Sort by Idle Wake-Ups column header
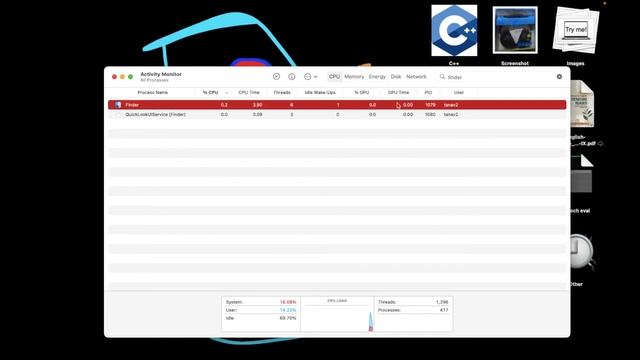 point(320,93)
